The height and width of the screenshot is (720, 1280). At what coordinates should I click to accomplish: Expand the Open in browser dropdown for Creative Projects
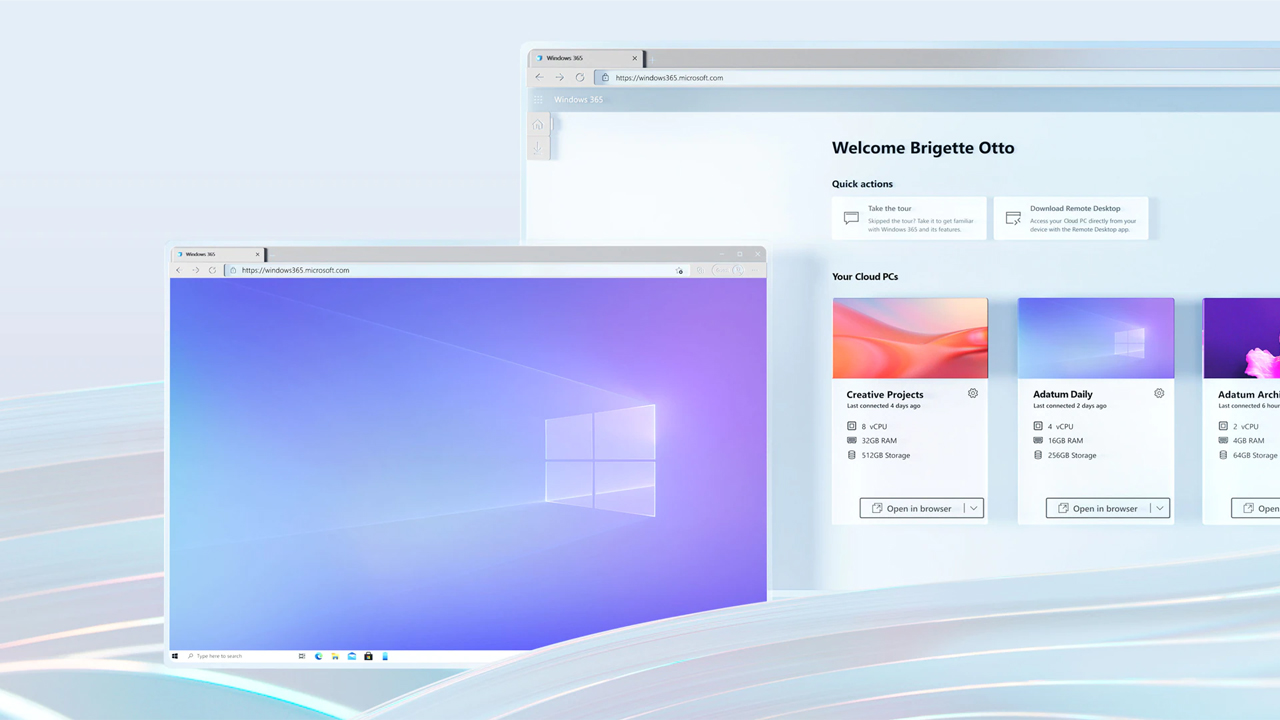pyautogui.click(x=973, y=508)
